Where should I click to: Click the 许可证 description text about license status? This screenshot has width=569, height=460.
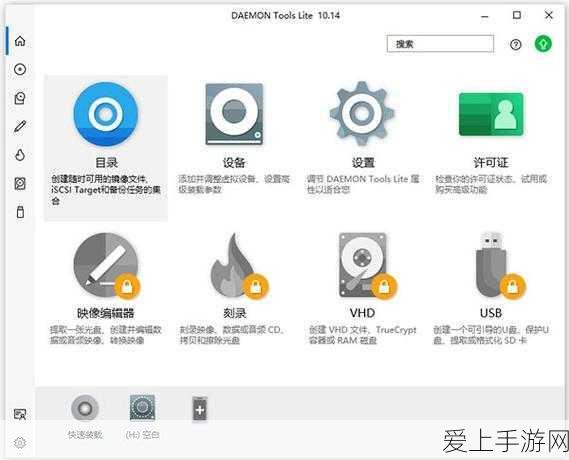click(491, 184)
